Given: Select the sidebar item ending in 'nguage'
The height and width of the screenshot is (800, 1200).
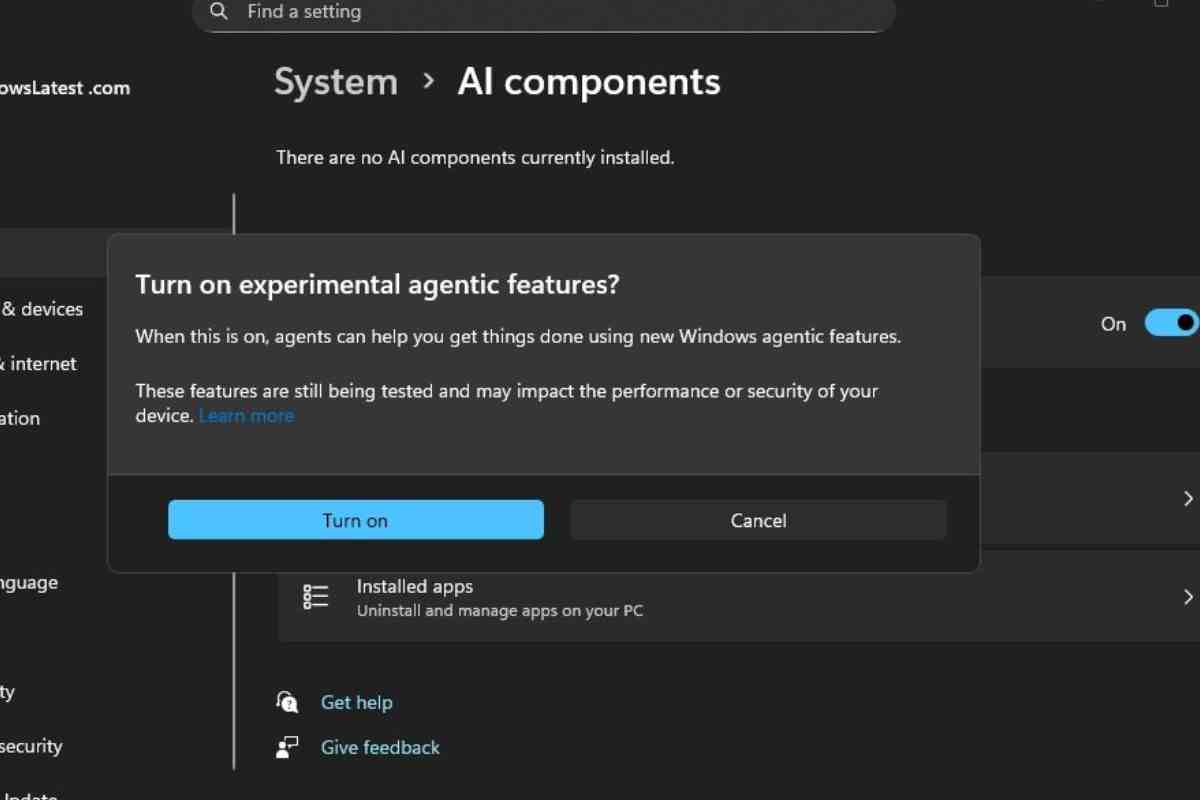Looking at the screenshot, I should 30,582.
